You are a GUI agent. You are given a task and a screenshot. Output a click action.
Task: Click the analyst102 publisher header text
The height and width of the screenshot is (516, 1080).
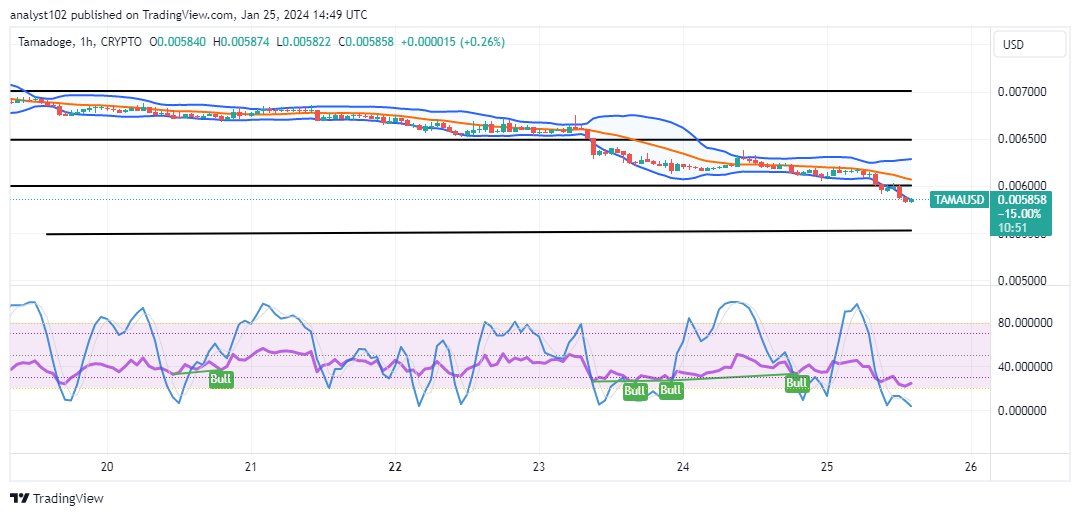(x=189, y=14)
